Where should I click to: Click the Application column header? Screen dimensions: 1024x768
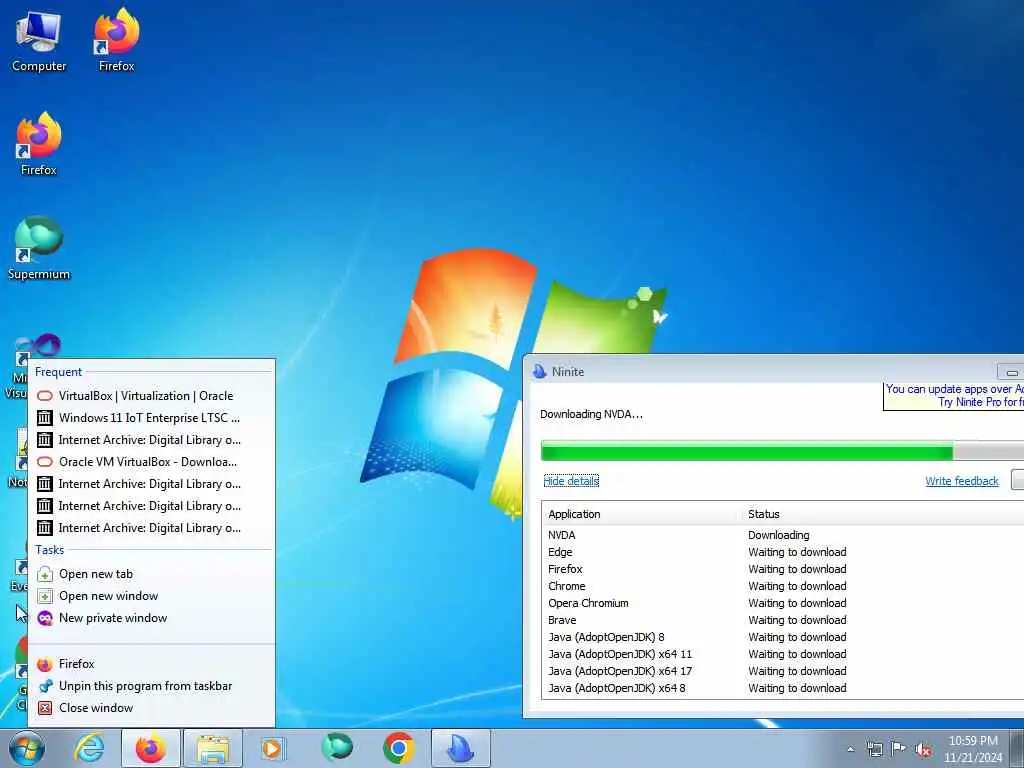pyautogui.click(x=641, y=514)
